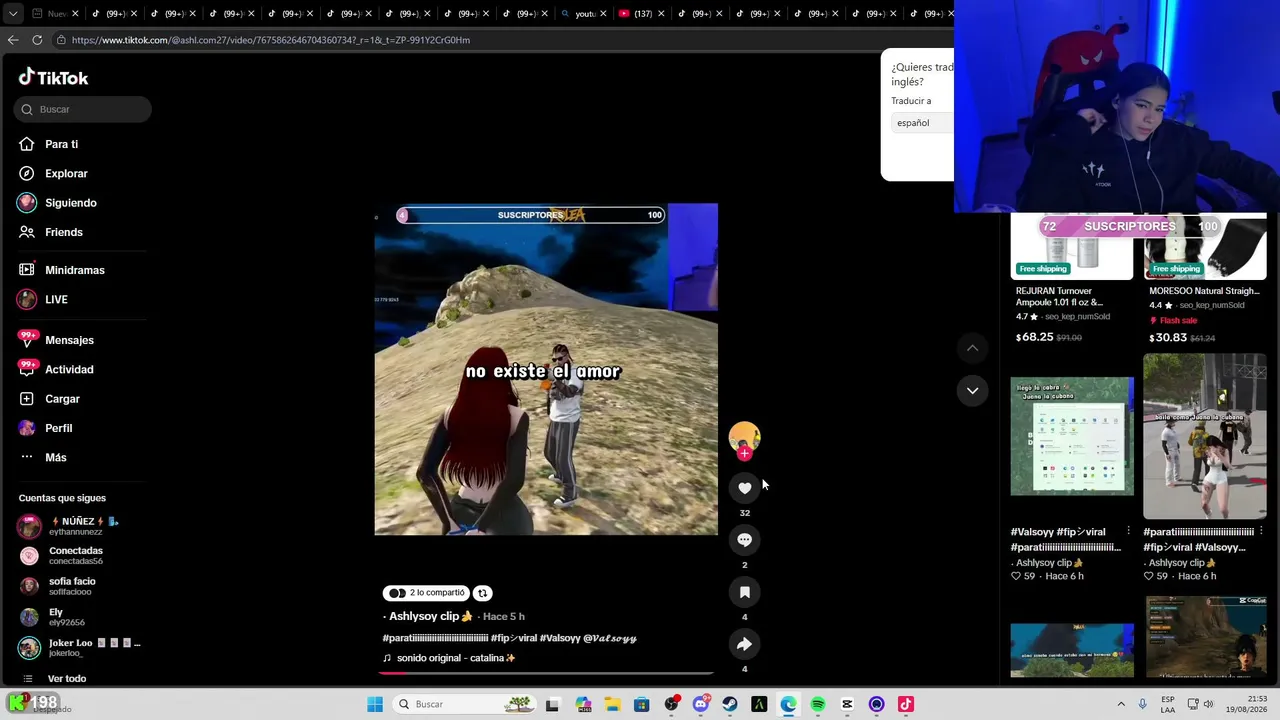Screen dimensions: 1280x720
Task: Click the ESP LAA language indicator
Action: (1168, 704)
